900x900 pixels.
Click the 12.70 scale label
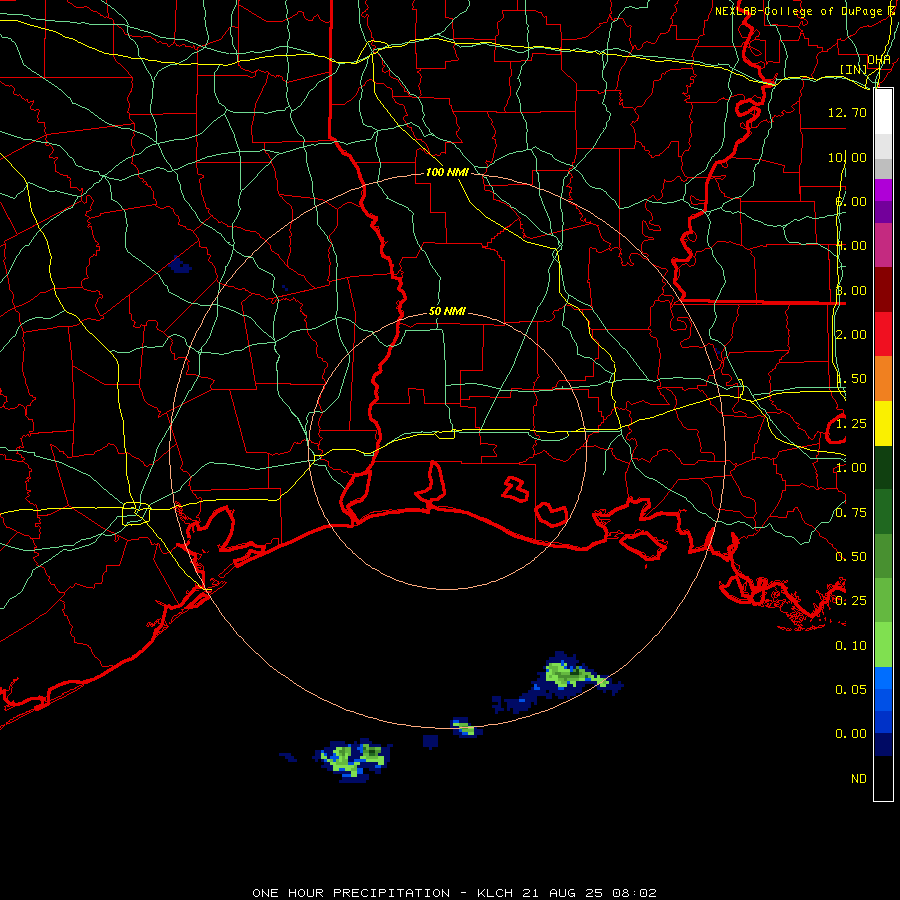tap(847, 112)
